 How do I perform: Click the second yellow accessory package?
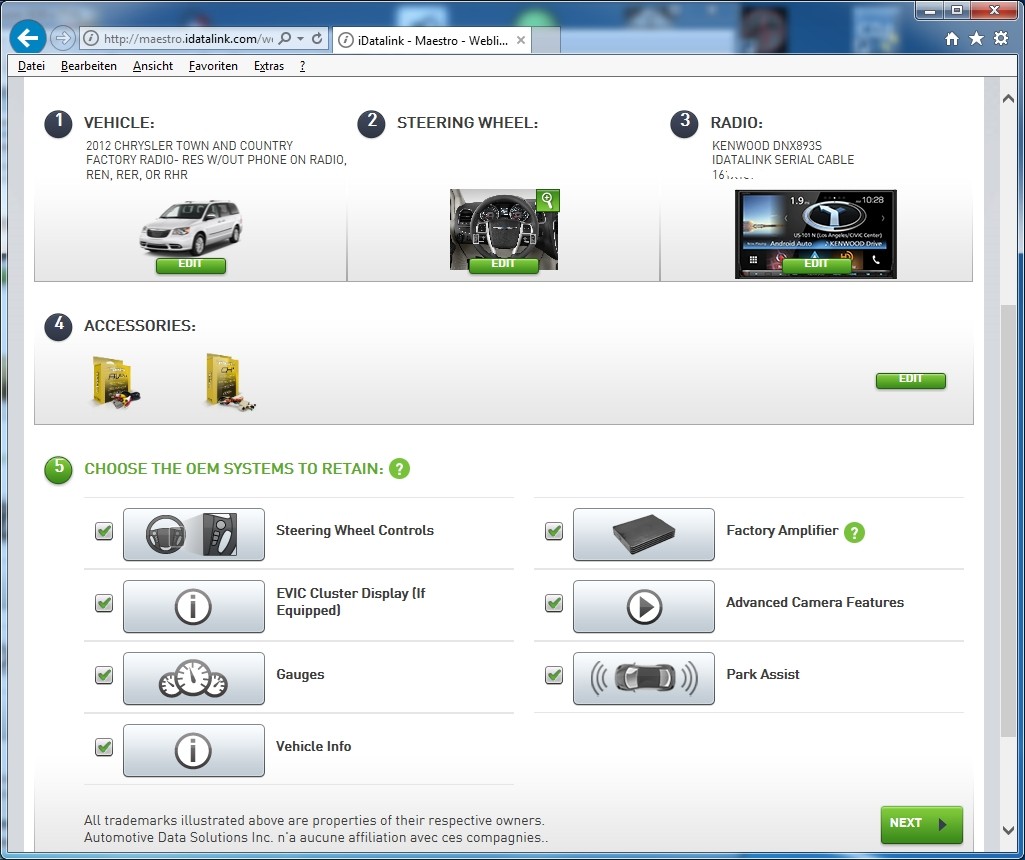(x=230, y=382)
